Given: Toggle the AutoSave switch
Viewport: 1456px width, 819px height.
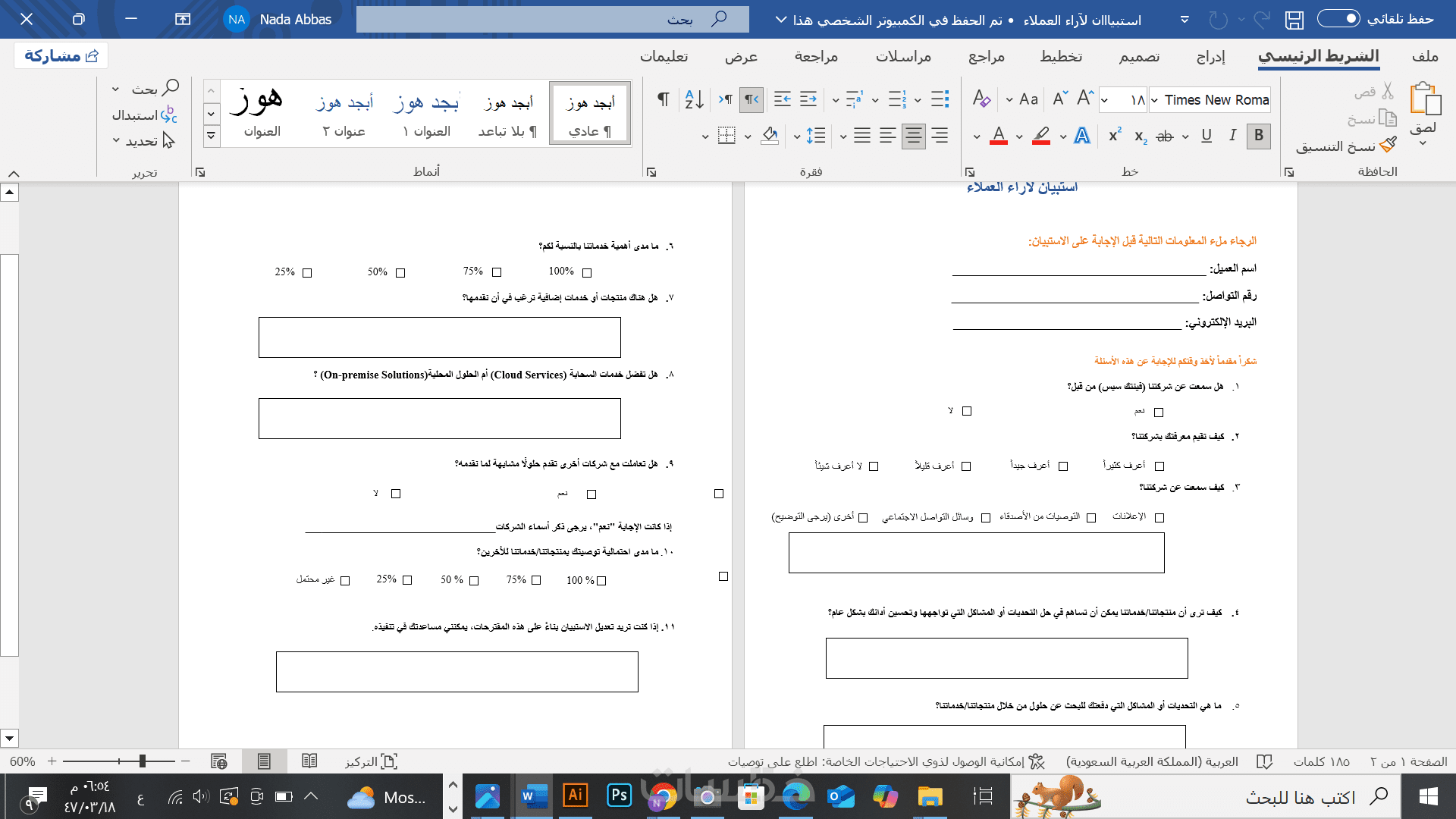Looking at the screenshot, I should 1338,19.
